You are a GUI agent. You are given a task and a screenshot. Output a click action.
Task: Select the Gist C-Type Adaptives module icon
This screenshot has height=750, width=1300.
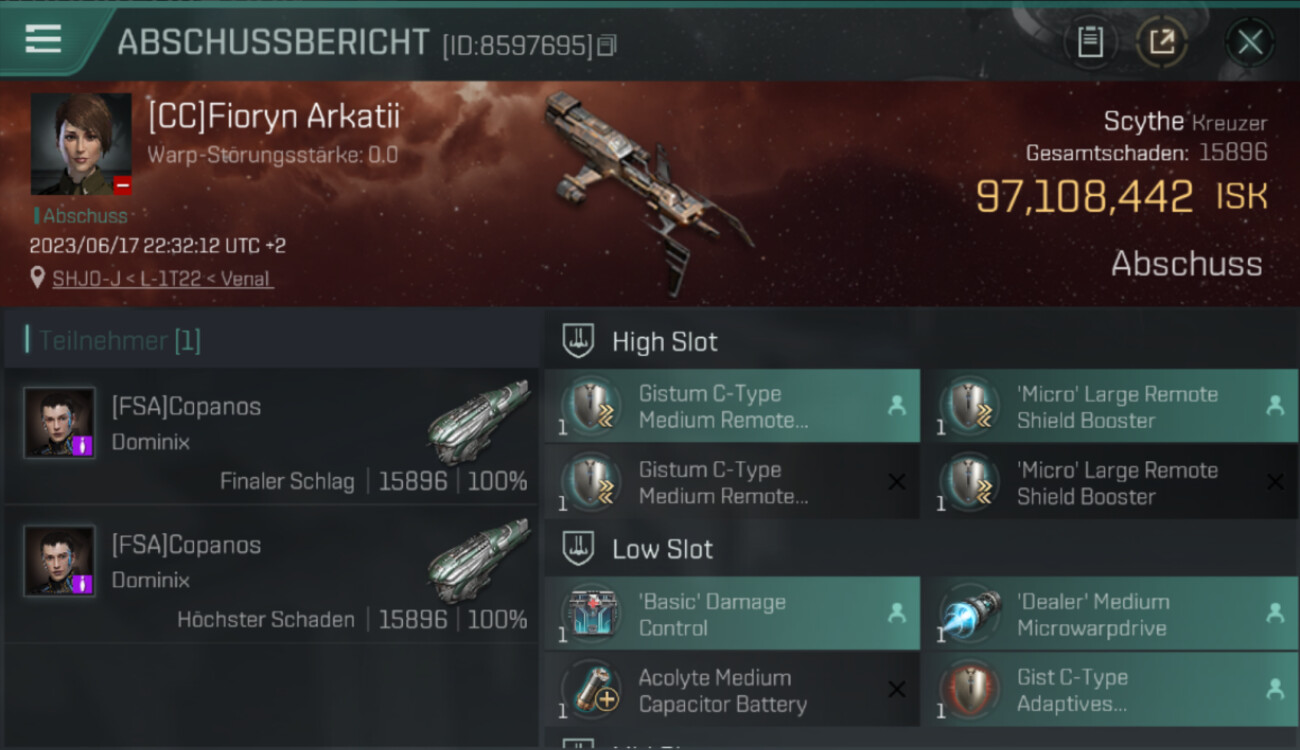click(x=971, y=690)
